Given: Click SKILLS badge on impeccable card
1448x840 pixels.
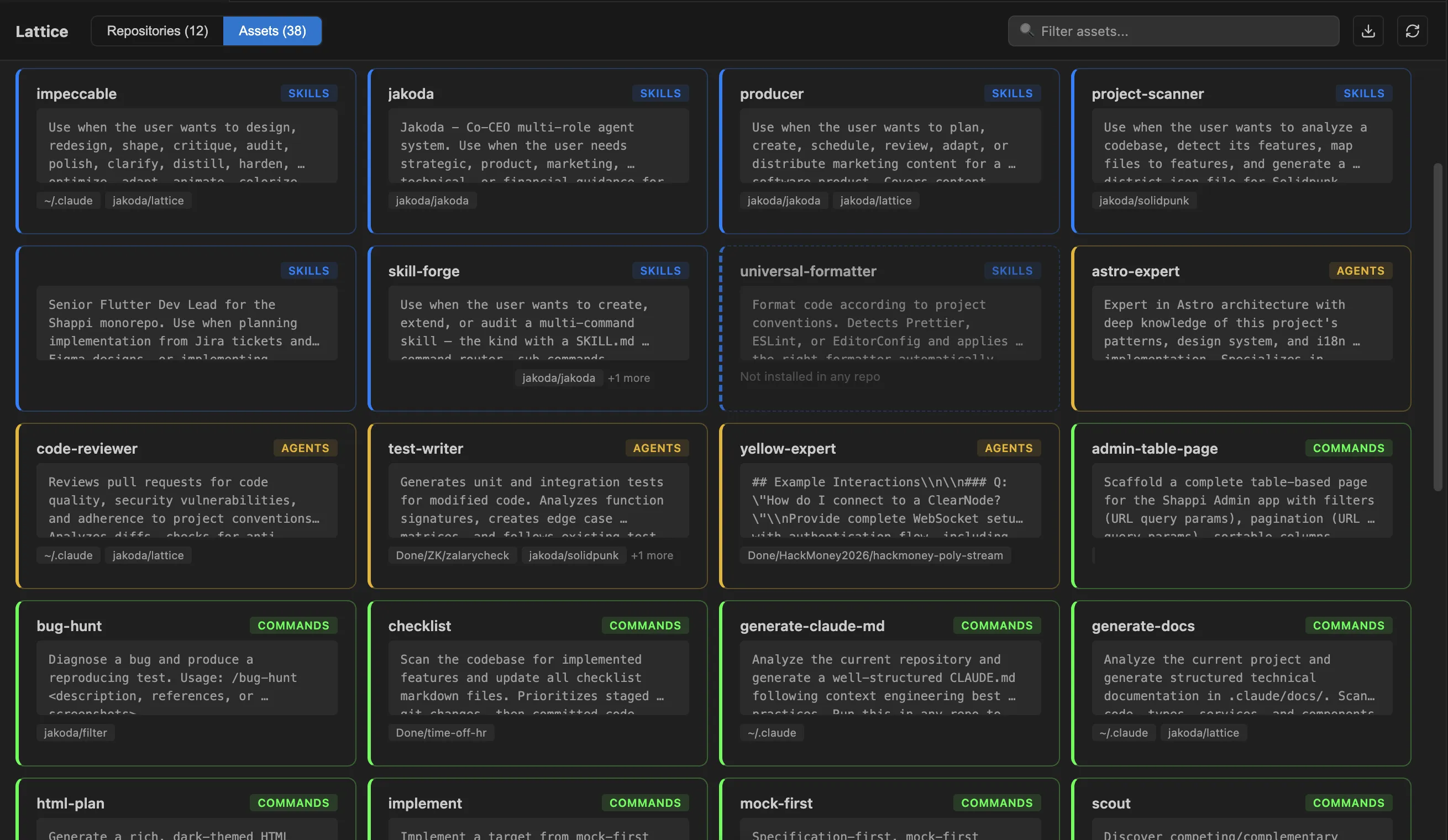Looking at the screenshot, I should (308, 93).
